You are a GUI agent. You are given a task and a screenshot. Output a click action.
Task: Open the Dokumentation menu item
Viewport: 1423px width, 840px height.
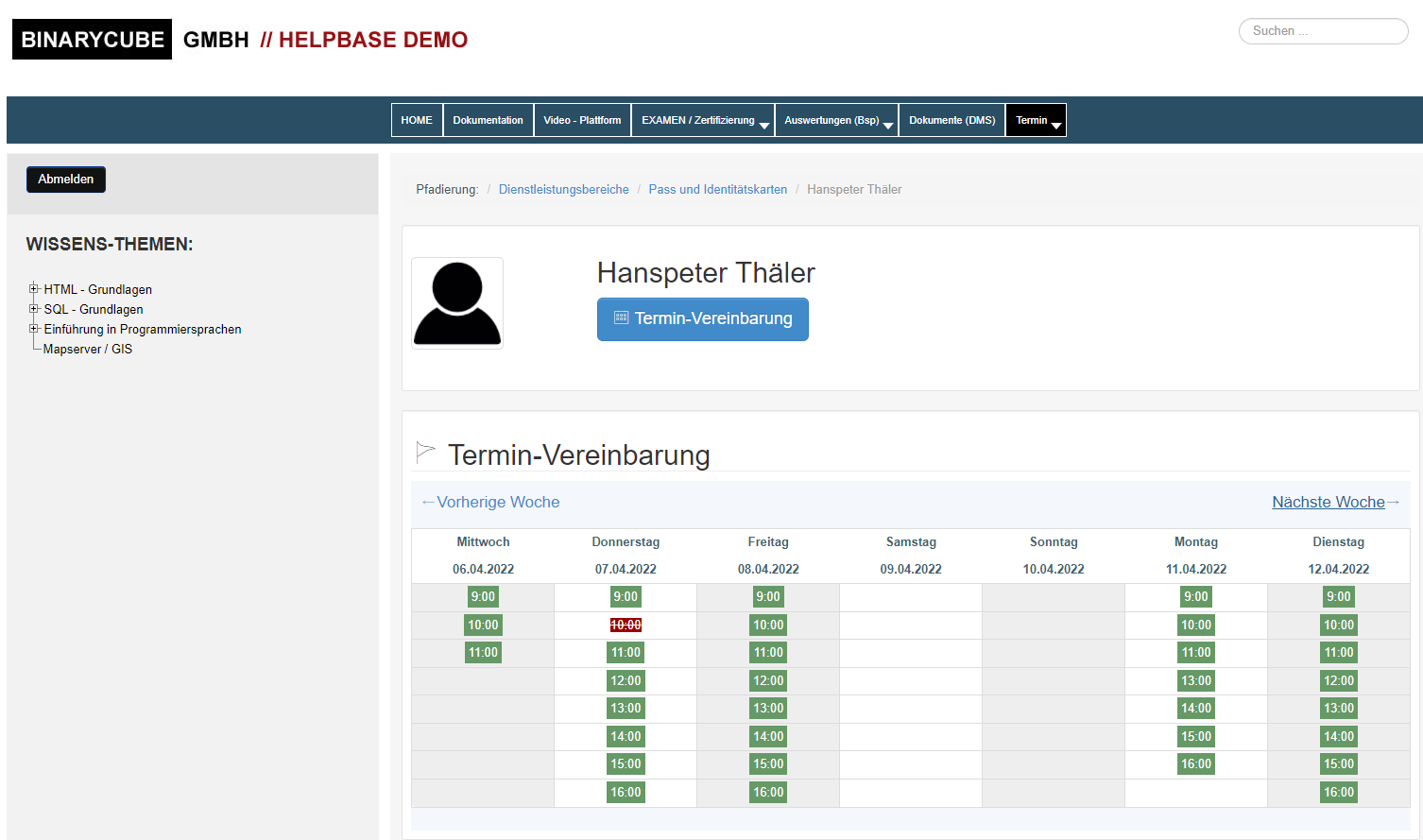point(489,120)
